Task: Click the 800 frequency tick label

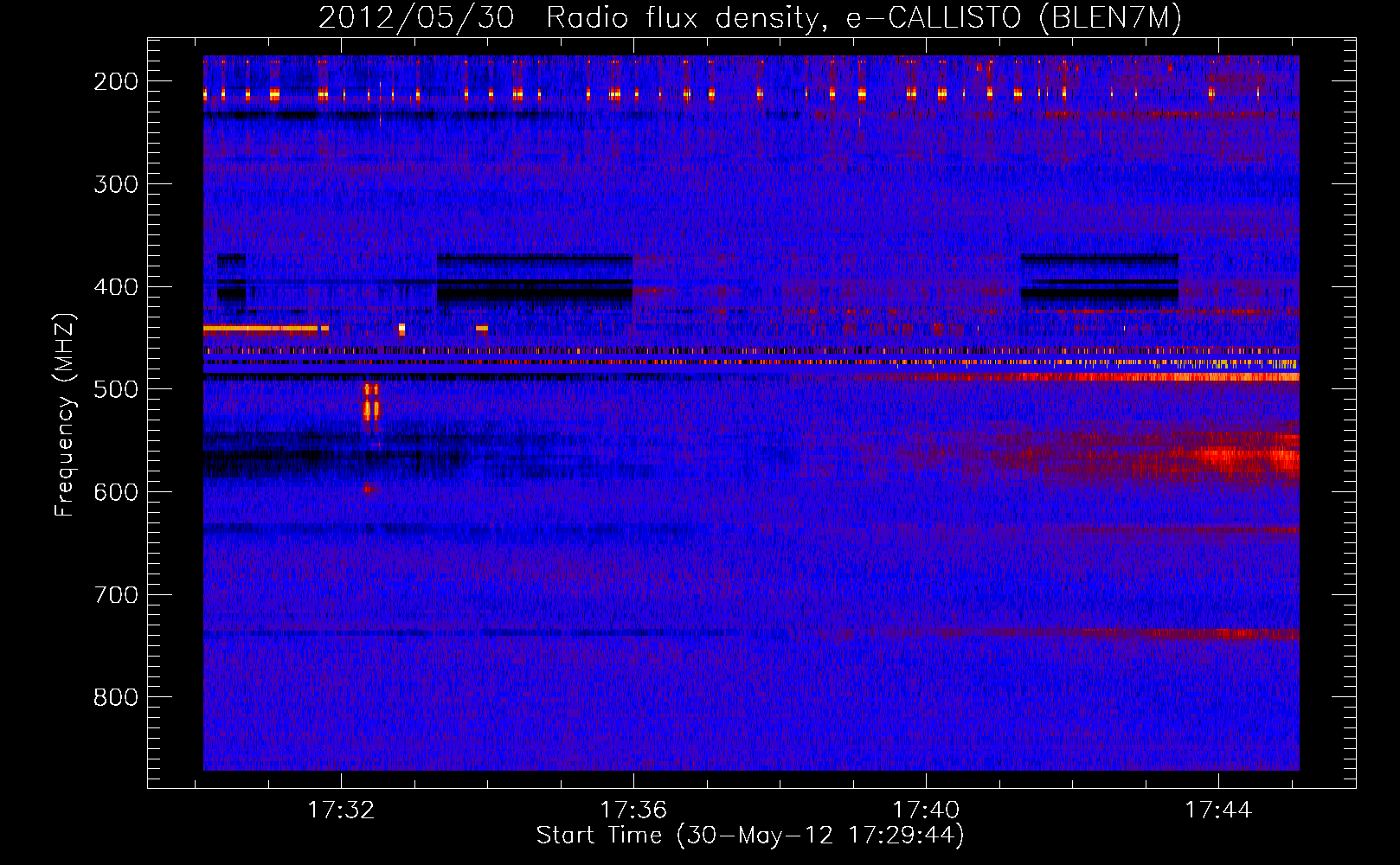Action: pos(116,697)
